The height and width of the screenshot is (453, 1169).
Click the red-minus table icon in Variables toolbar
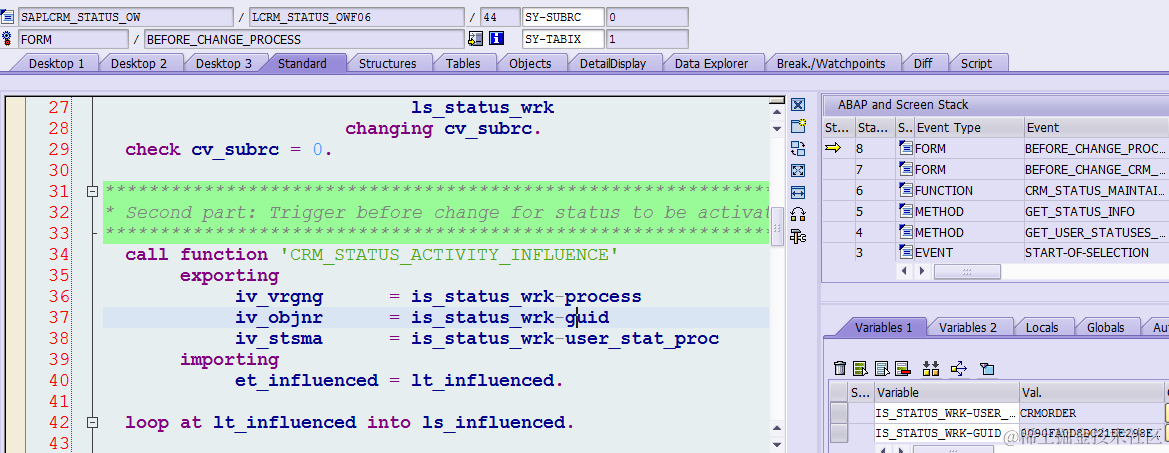[x=903, y=368]
